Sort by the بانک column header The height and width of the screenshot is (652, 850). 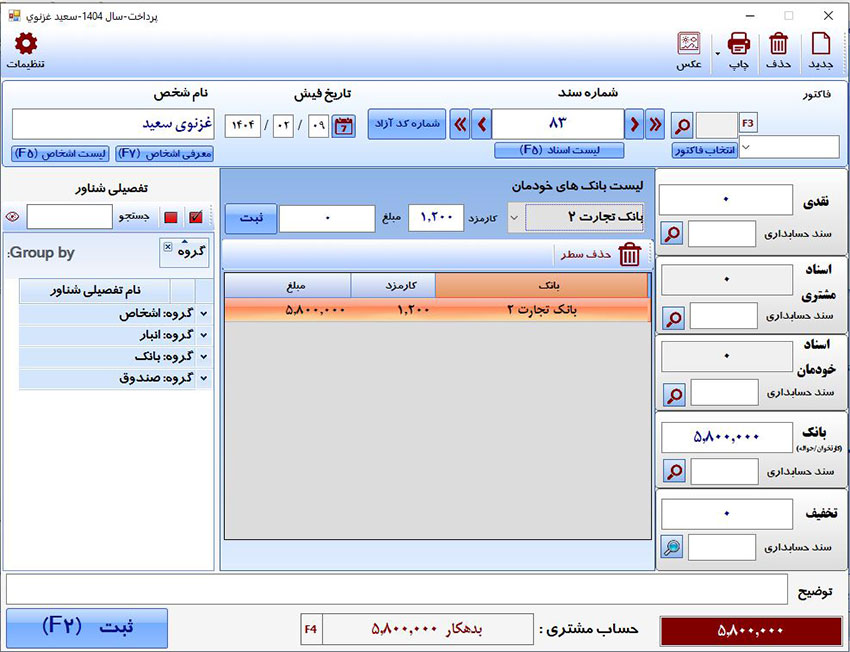[x=541, y=286]
